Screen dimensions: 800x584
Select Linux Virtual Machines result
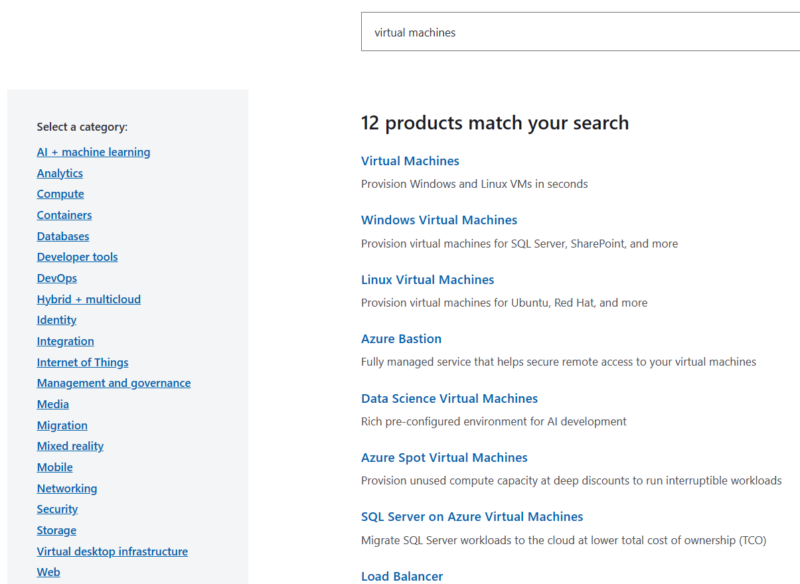pyautogui.click(x=428, y=280)
